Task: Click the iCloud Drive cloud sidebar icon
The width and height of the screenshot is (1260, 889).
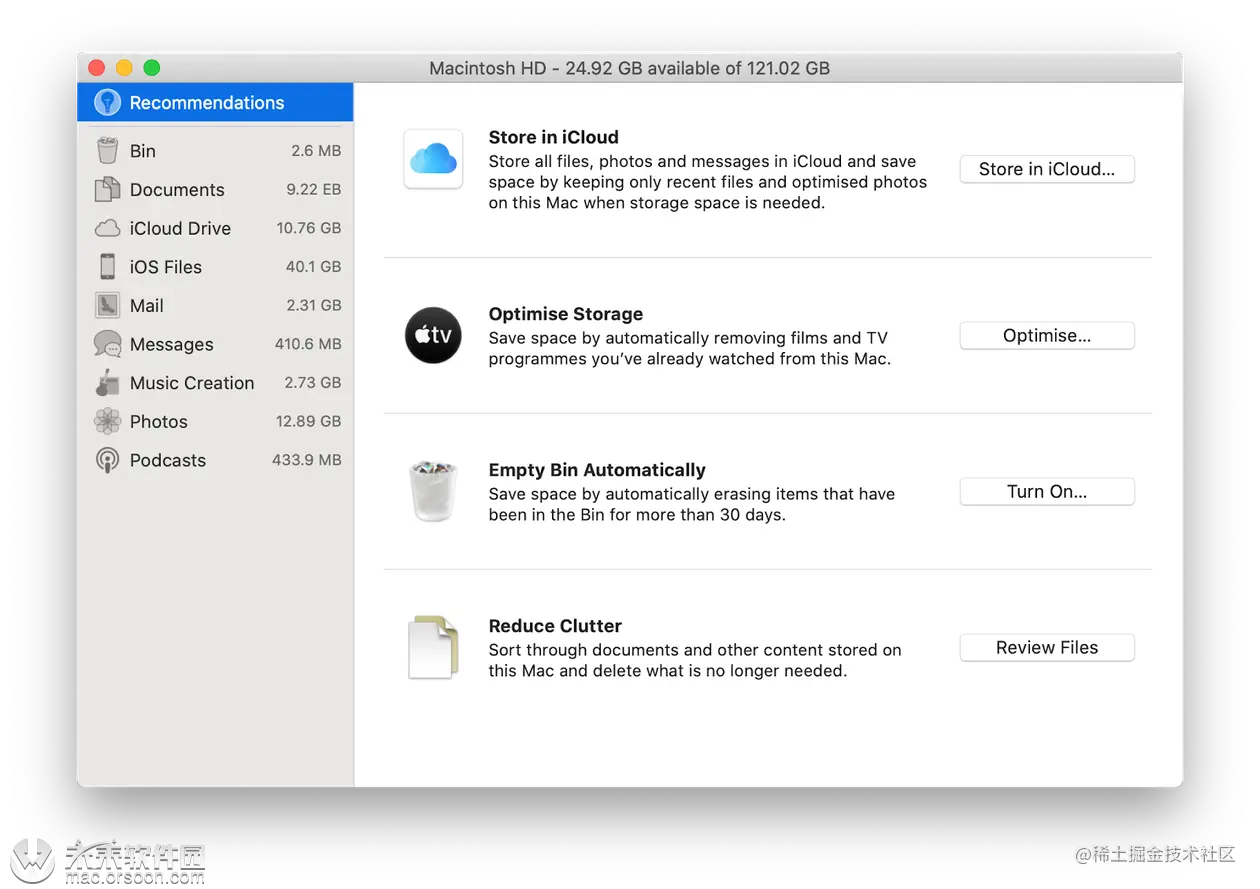Action: (107, 229)
